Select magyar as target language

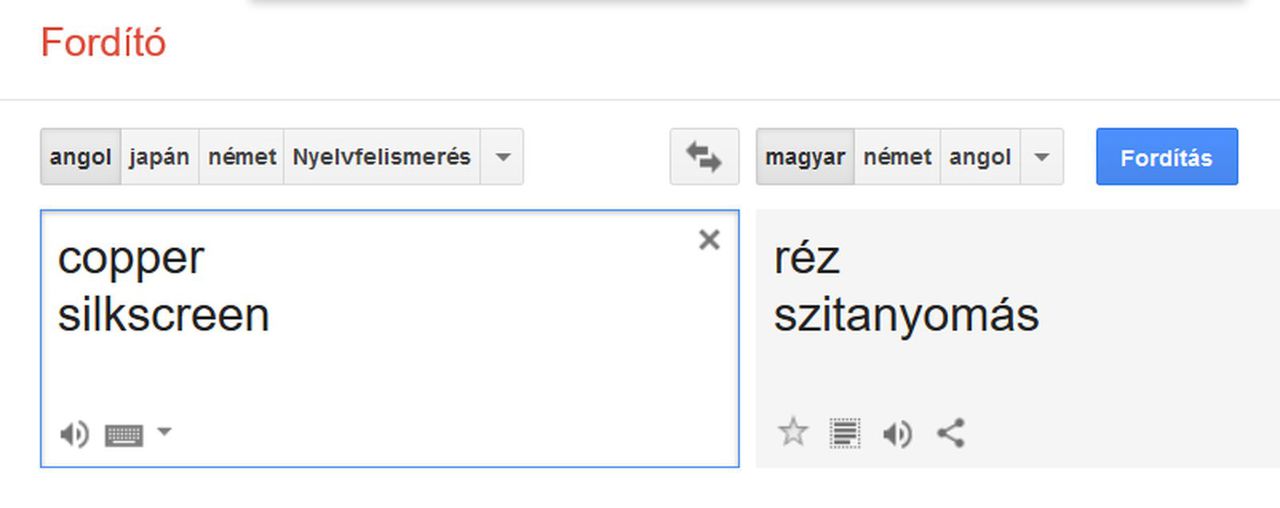tap(805, 157)
